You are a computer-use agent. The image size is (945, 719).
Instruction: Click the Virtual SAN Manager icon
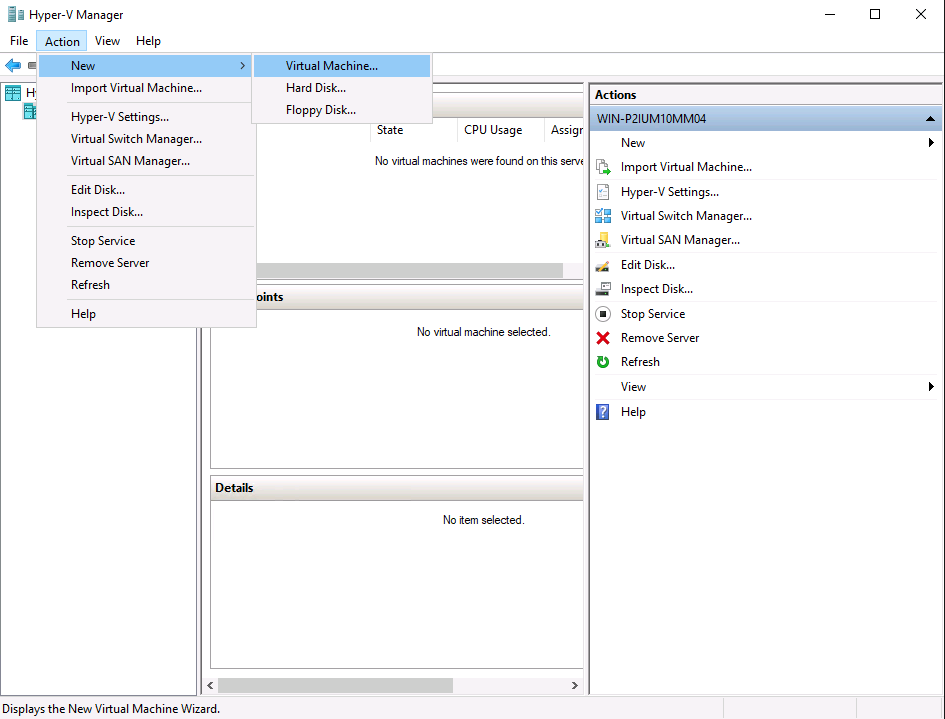tap(603, 240)
